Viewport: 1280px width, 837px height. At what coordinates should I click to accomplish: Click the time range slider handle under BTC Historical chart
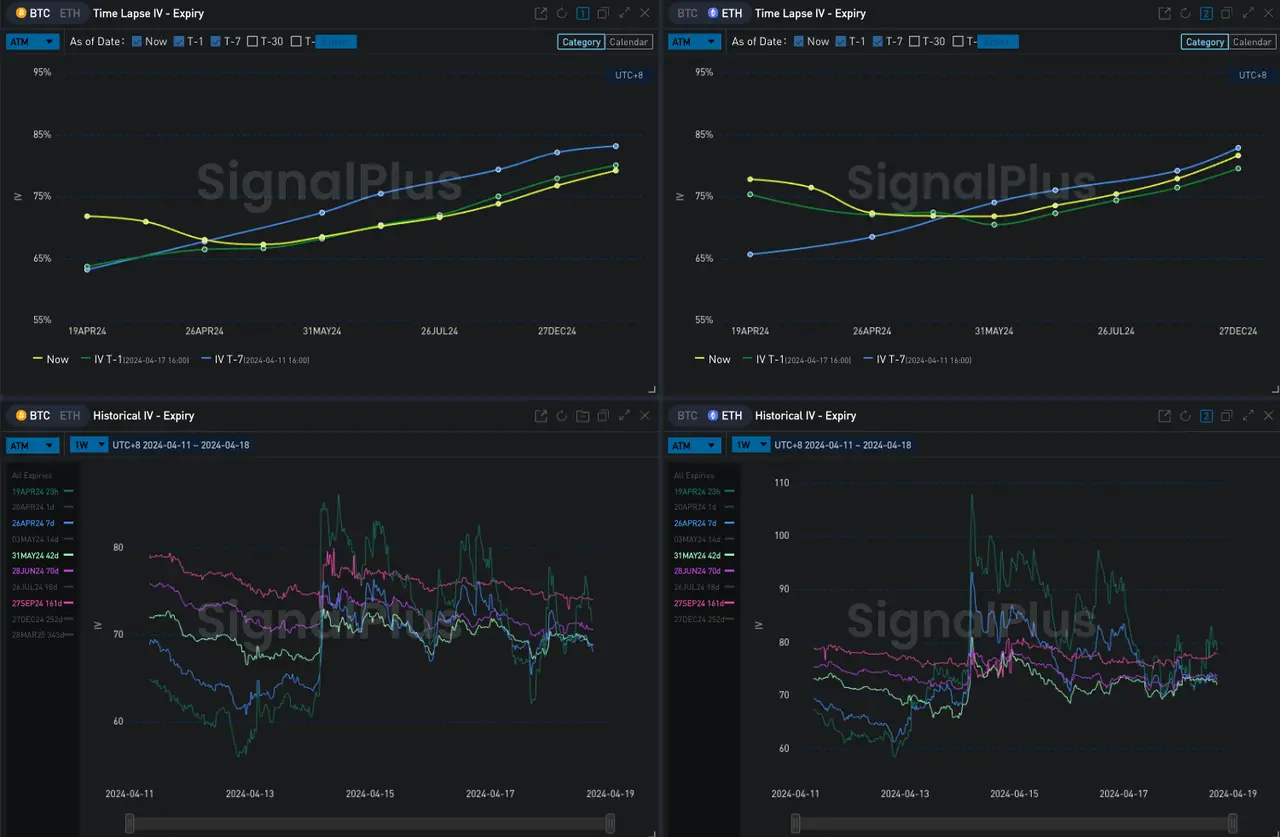click(129, 823)
